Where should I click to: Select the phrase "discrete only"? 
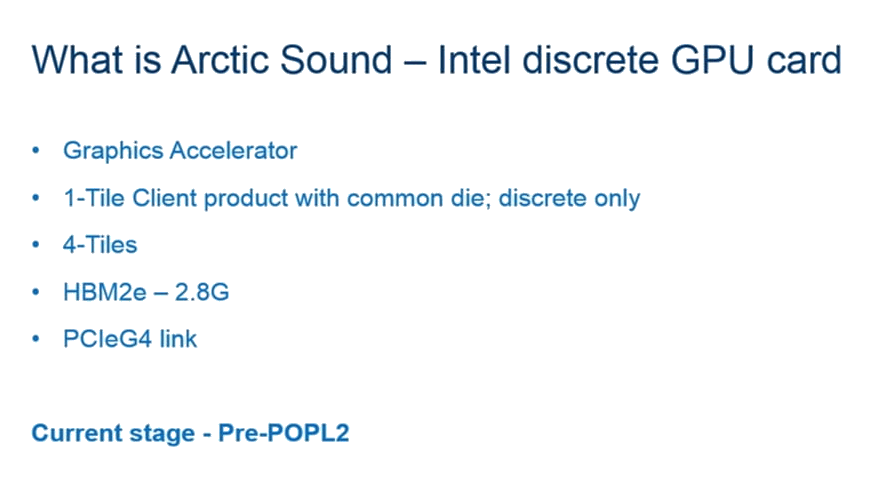pyautogui.click(x=569, y=198)
